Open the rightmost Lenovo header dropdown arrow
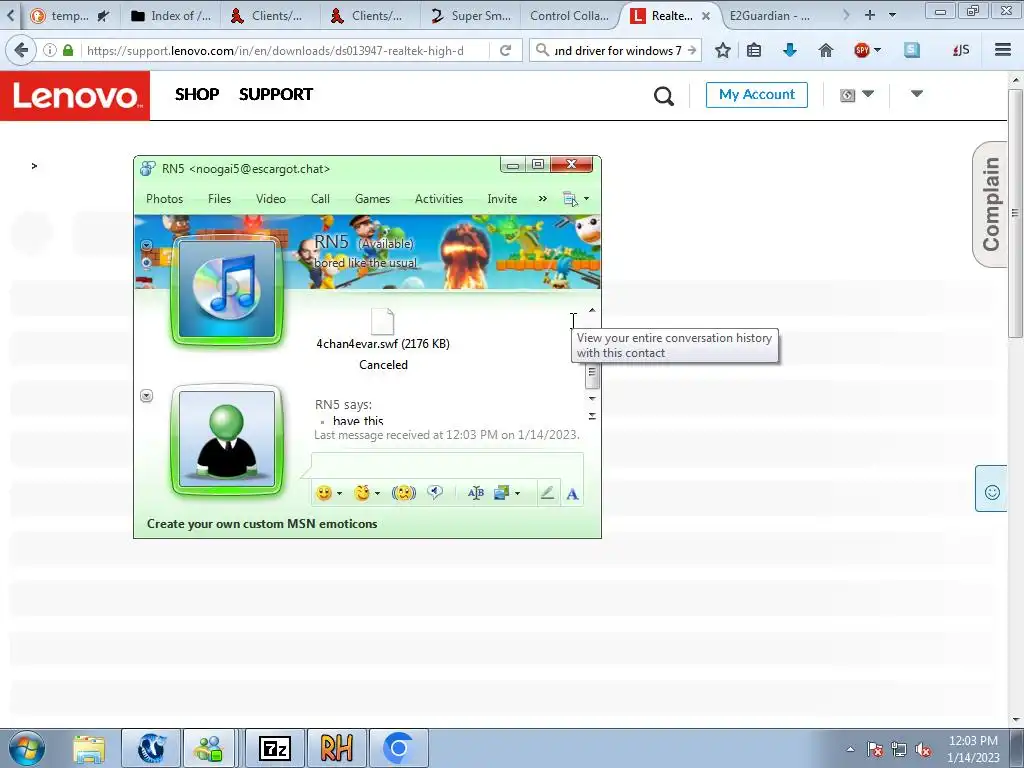 [917, 94]
